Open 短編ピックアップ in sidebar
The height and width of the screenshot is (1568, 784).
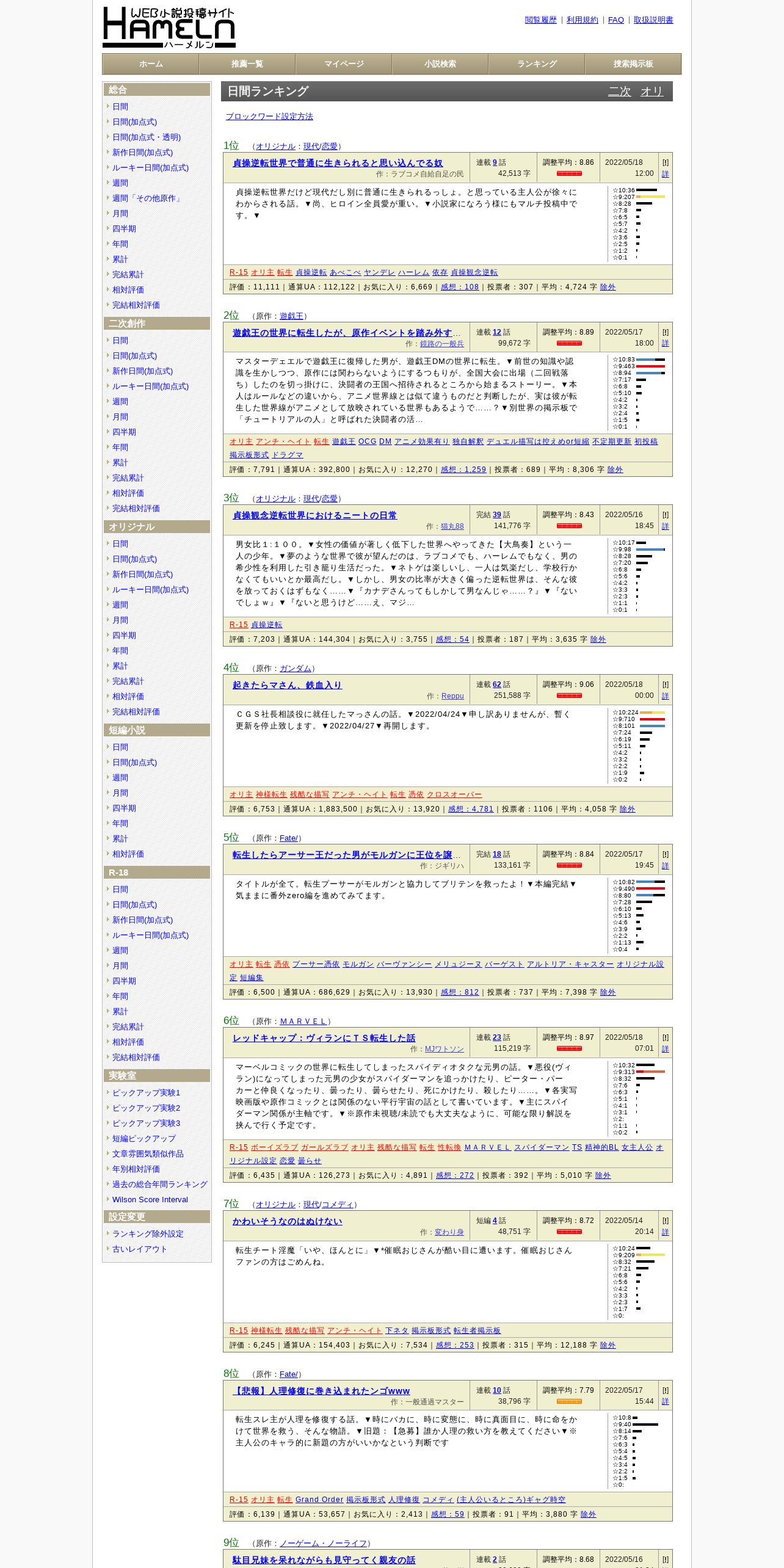click(x=144, y=1139)
